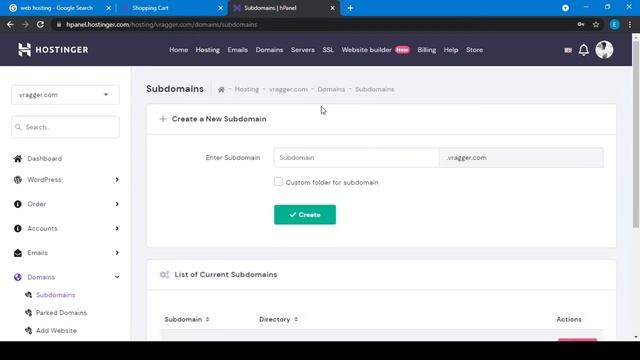
Task: Open the notifications bell
Action: [x=584, y=50]
